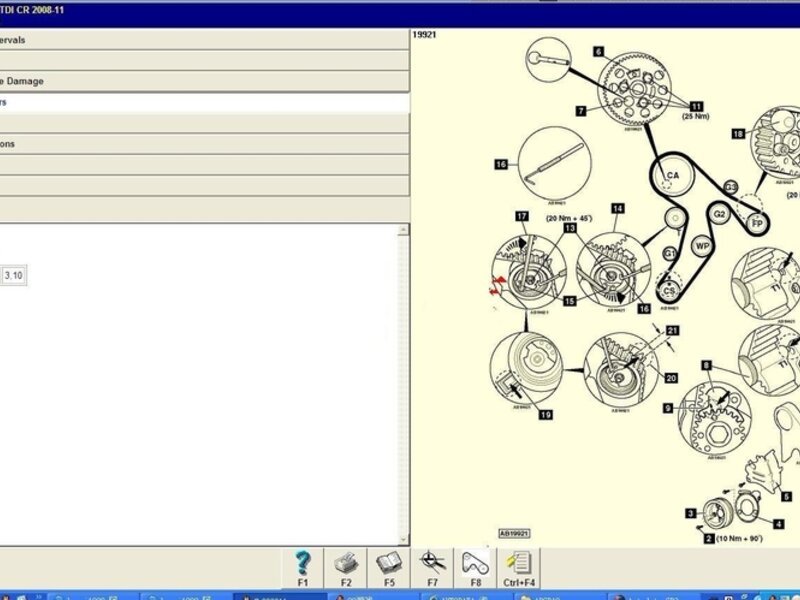Click the CA camshaft sprocket in belt diagram
The height and width of the screenshot is (600, 800).
(672, 176)
